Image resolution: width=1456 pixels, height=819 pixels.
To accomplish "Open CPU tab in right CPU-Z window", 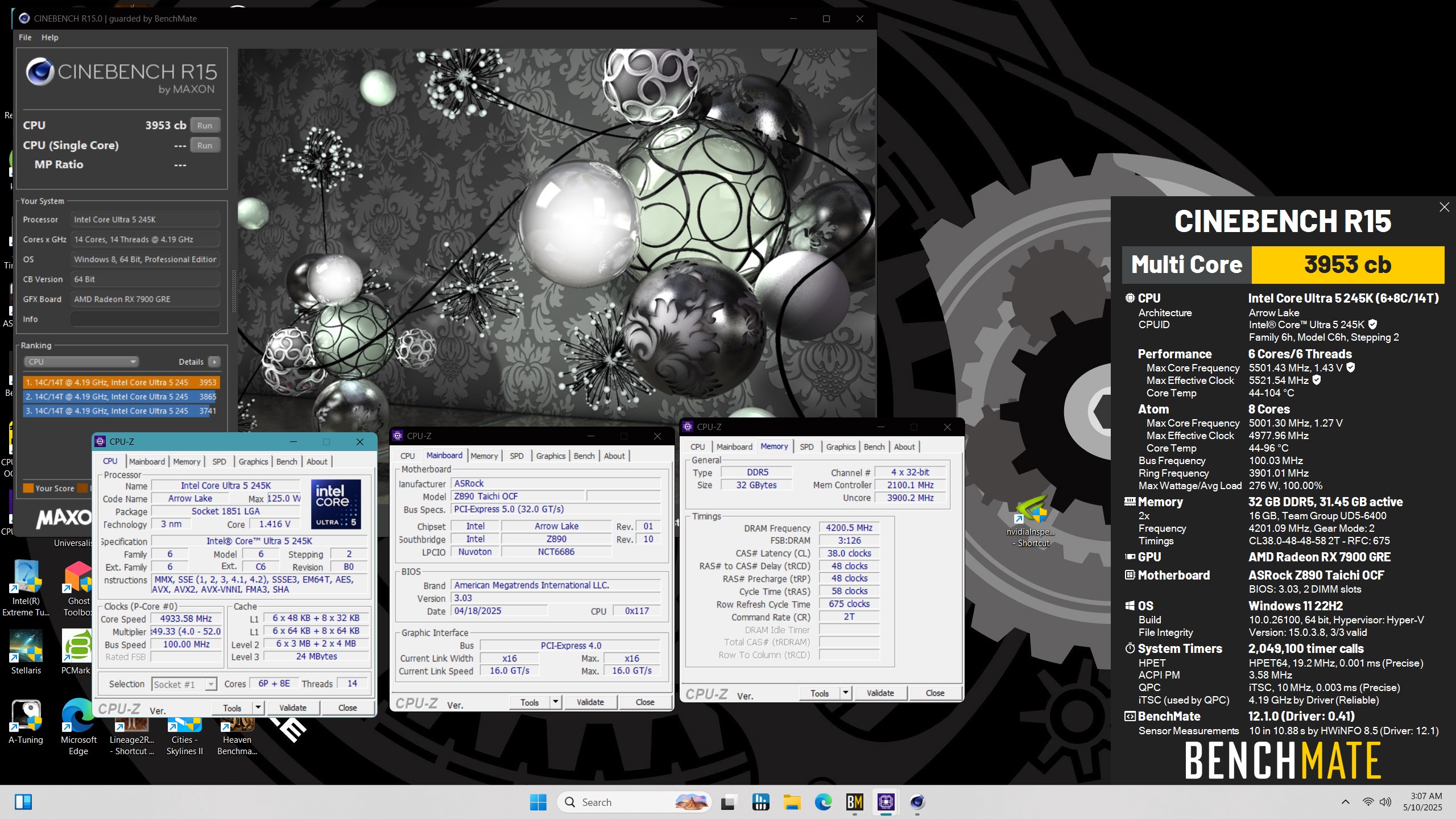I will coord(698,446).
